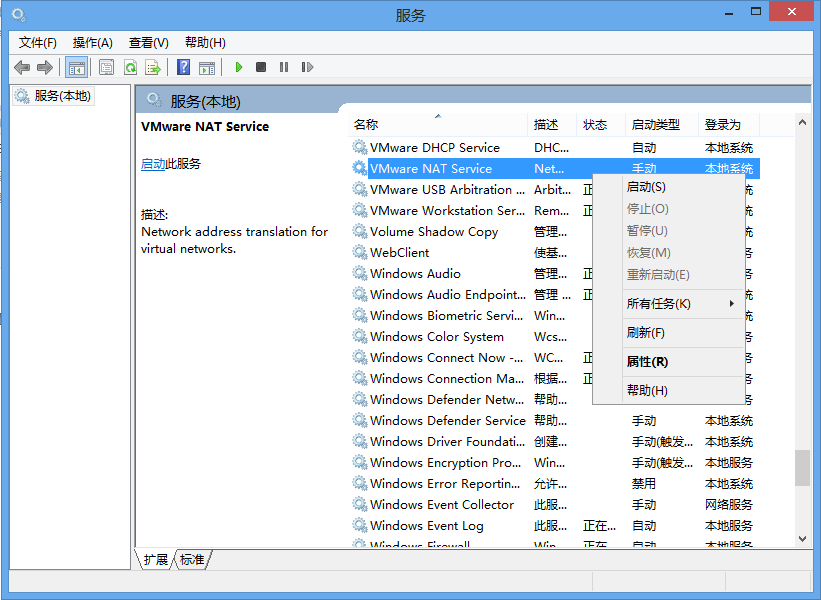Open the 操作(A) menu
This screenshot has height=600, width=821.
coord(93,42)
